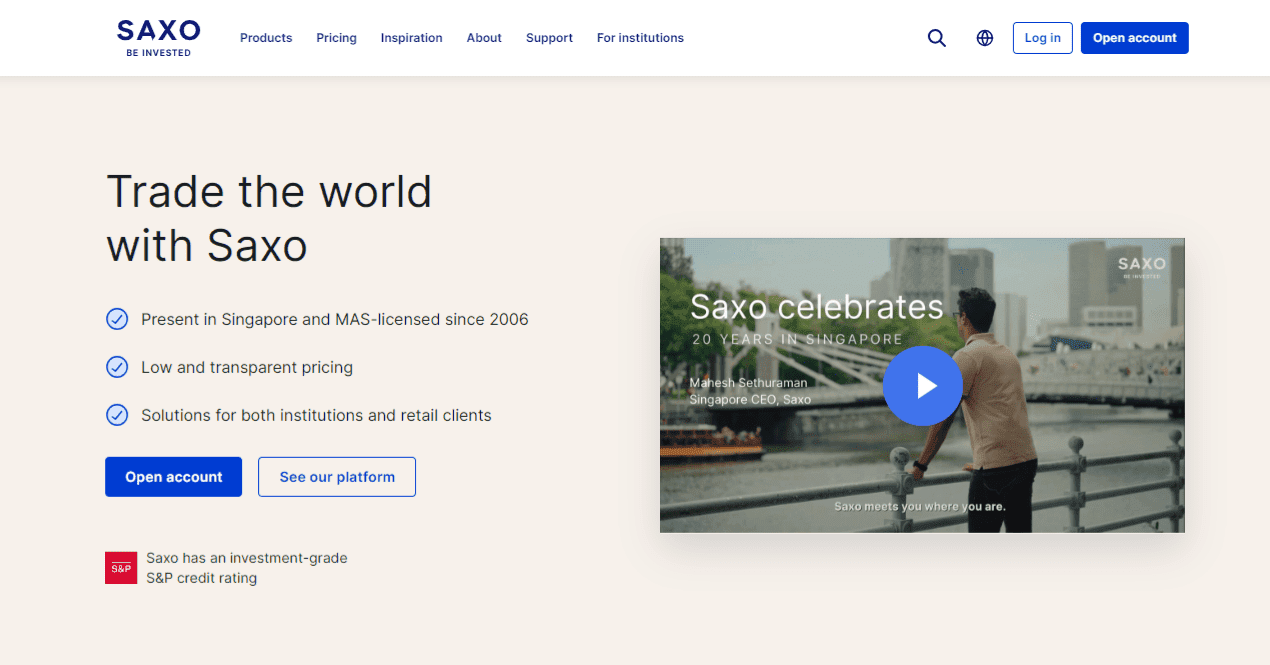The image size is (1270, 665).
Task: Click checkmark icon beside institutions and retail line
Action: pyautogui.click(x=117, y=415)
